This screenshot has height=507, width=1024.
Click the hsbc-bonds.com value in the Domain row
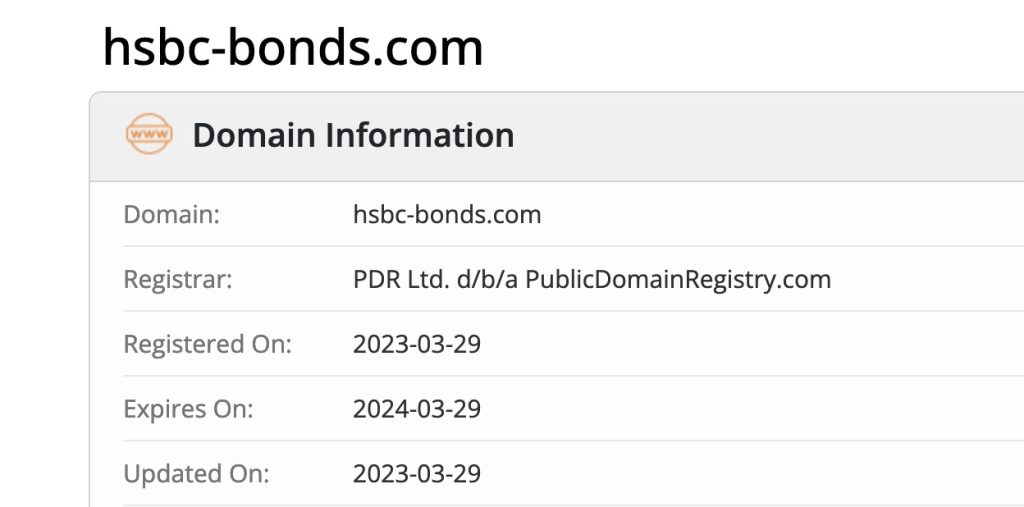tap(447, 214)
